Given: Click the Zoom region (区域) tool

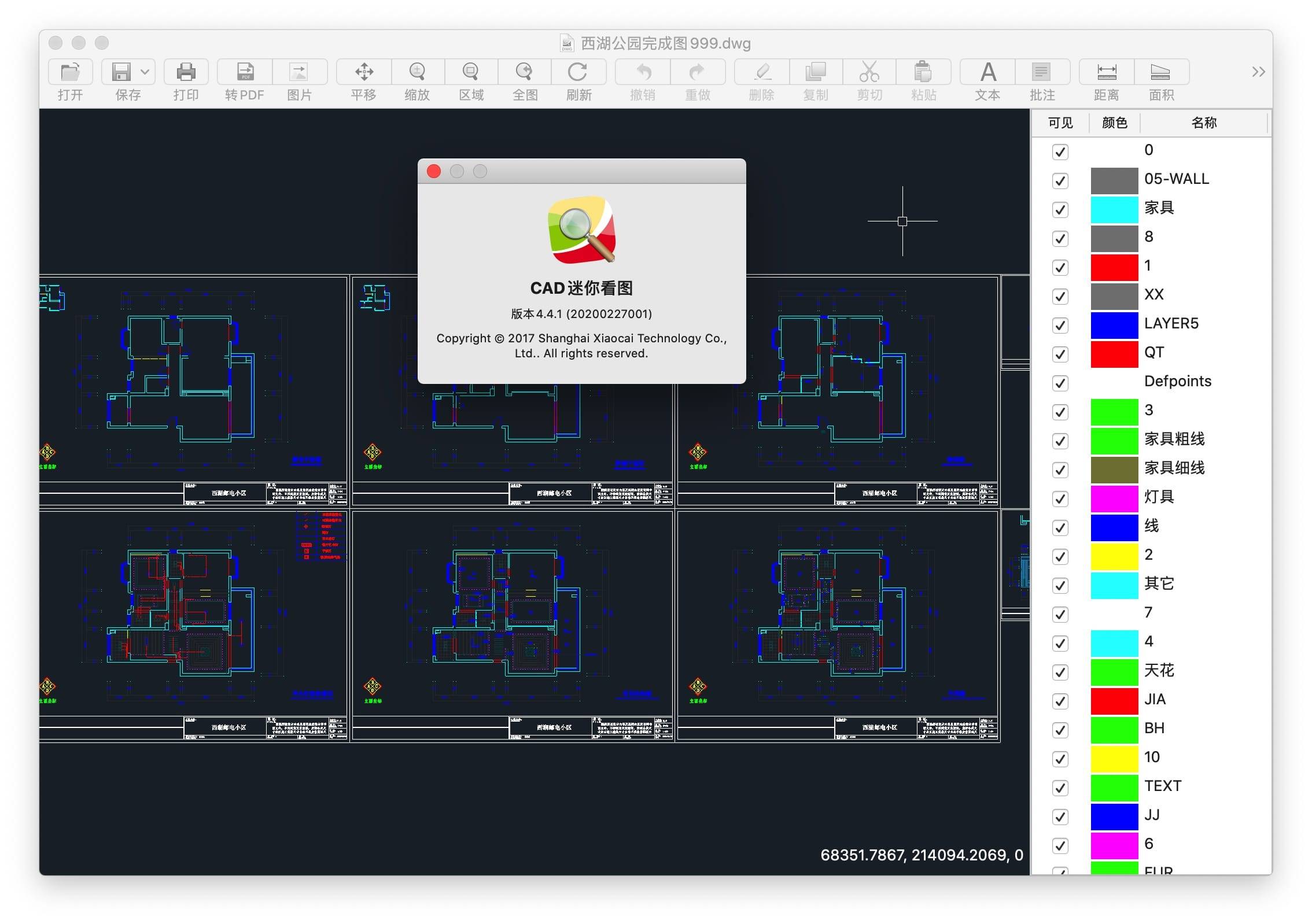Looking at the screenshot, I should (471, 72).
